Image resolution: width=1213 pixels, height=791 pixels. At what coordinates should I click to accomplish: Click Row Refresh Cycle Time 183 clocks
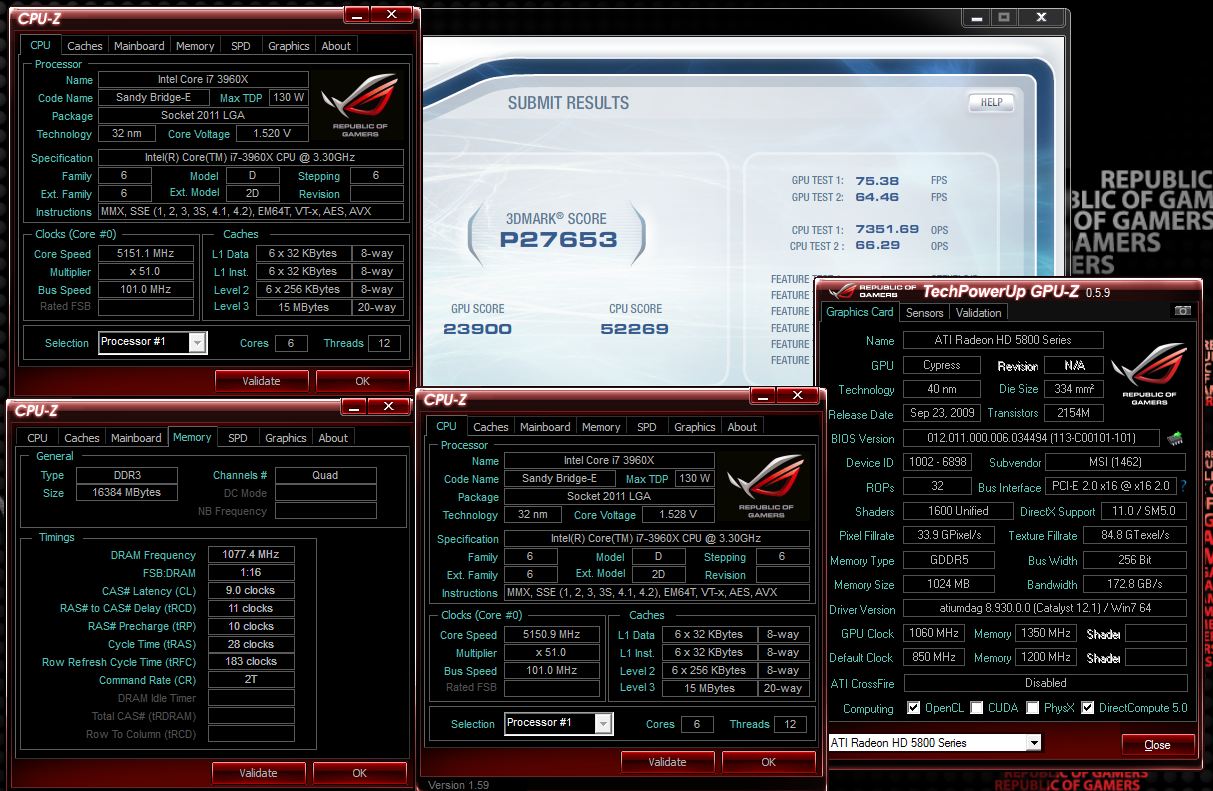coord(251,661)
